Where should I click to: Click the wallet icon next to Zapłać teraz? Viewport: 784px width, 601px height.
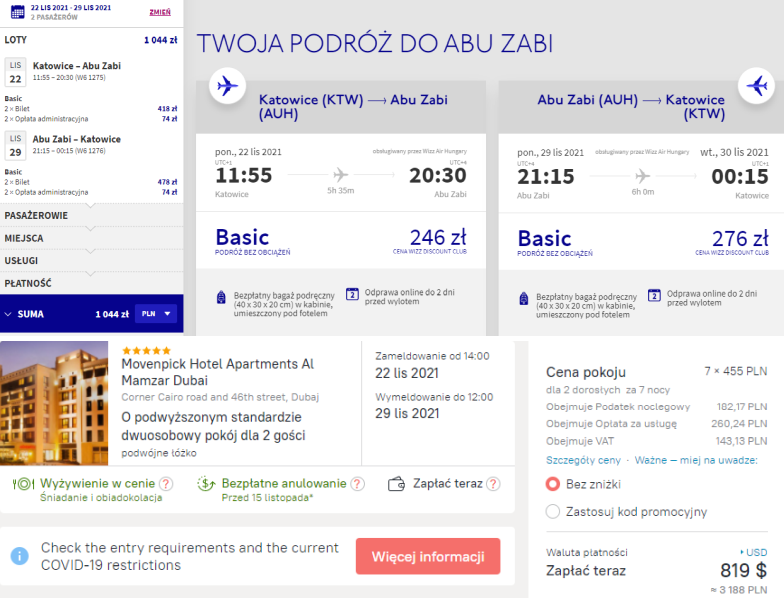(396, 484)
